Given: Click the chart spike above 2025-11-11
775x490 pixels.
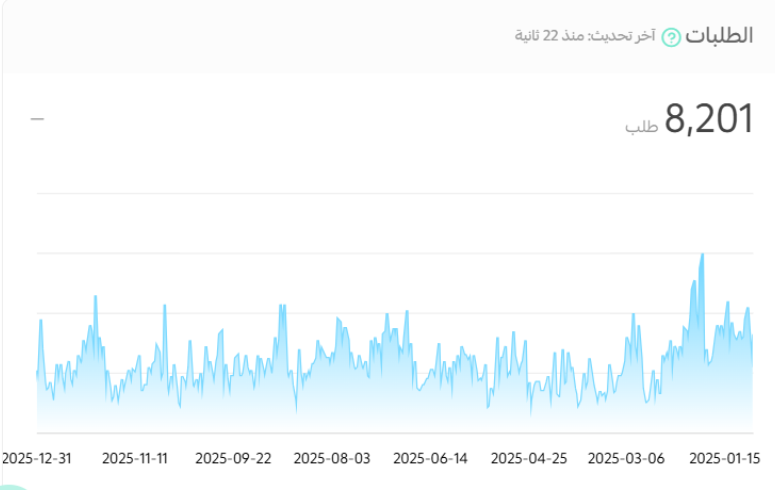Looking at the screenshot, I should (165, 307).
